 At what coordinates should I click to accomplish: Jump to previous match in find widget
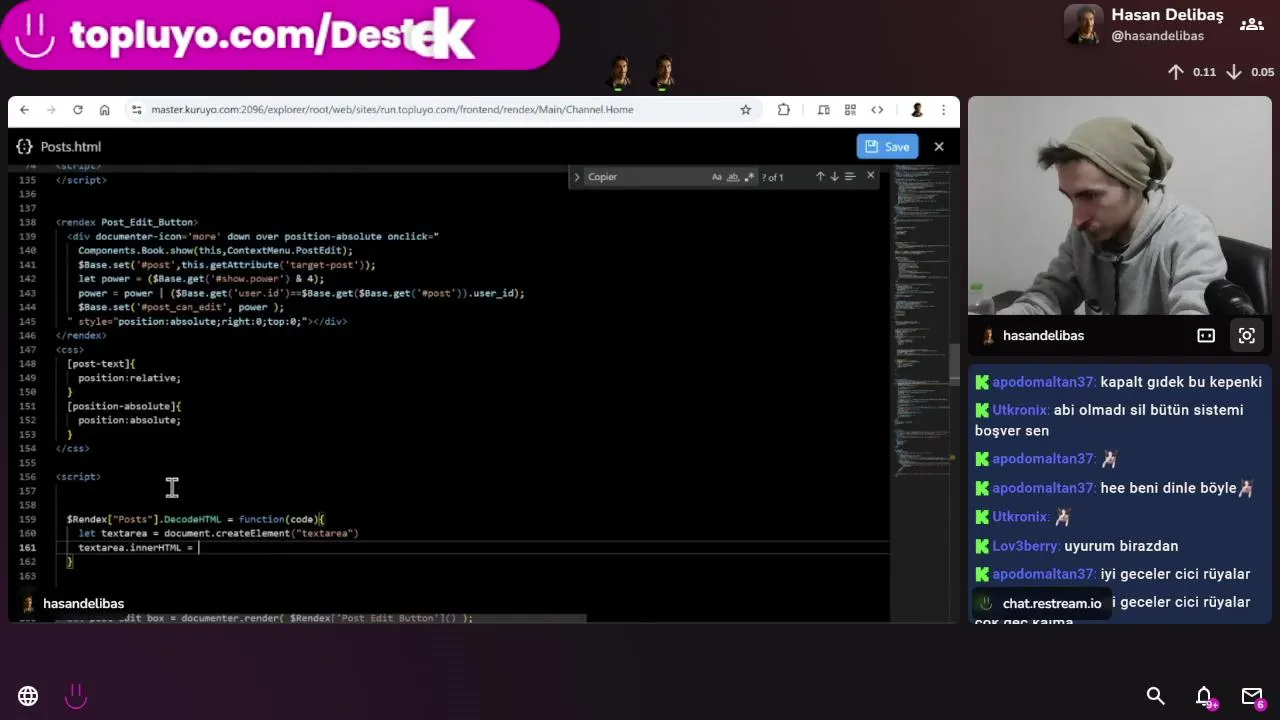click(x=820, y=177)
